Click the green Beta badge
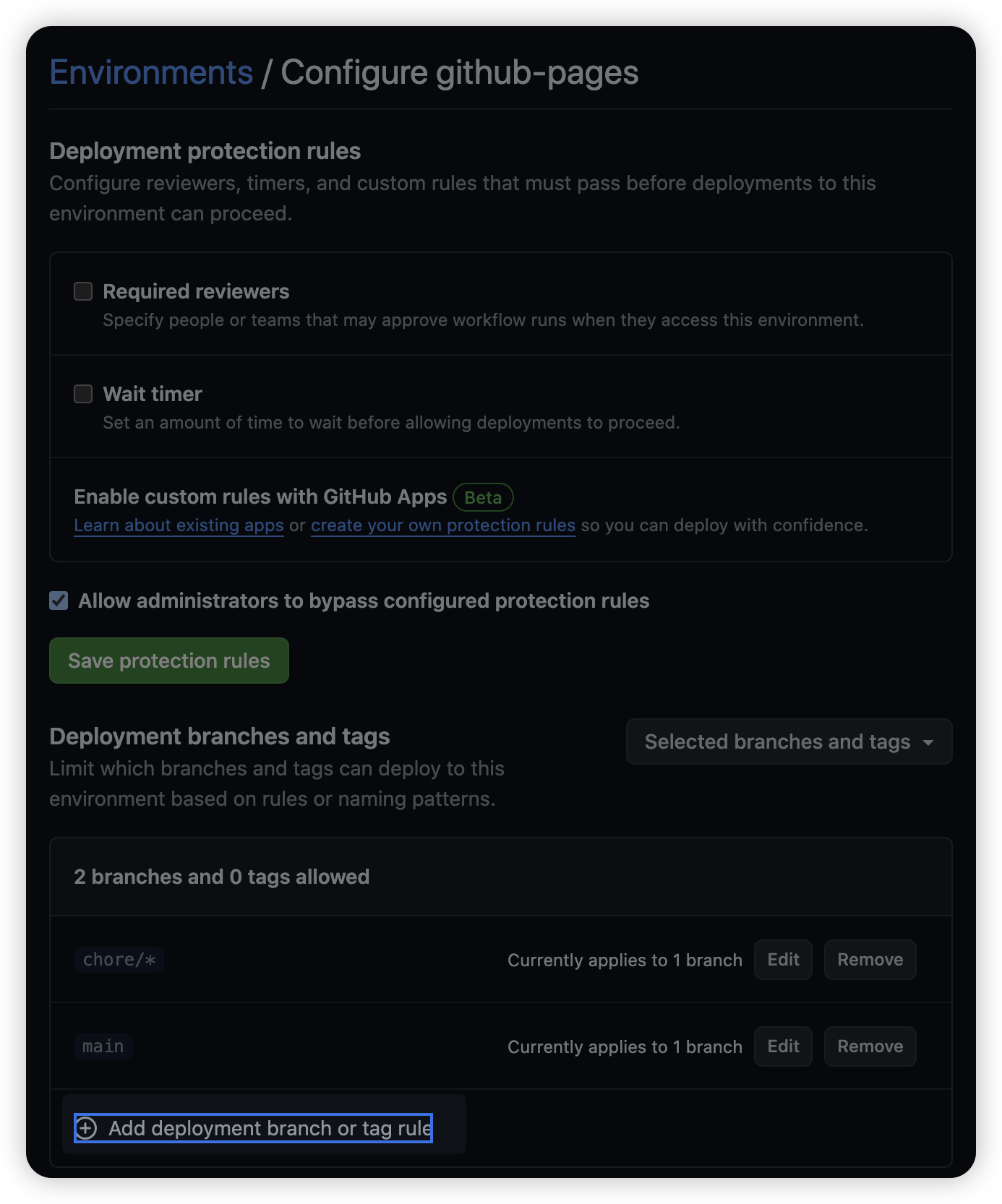 click(483, 497)
